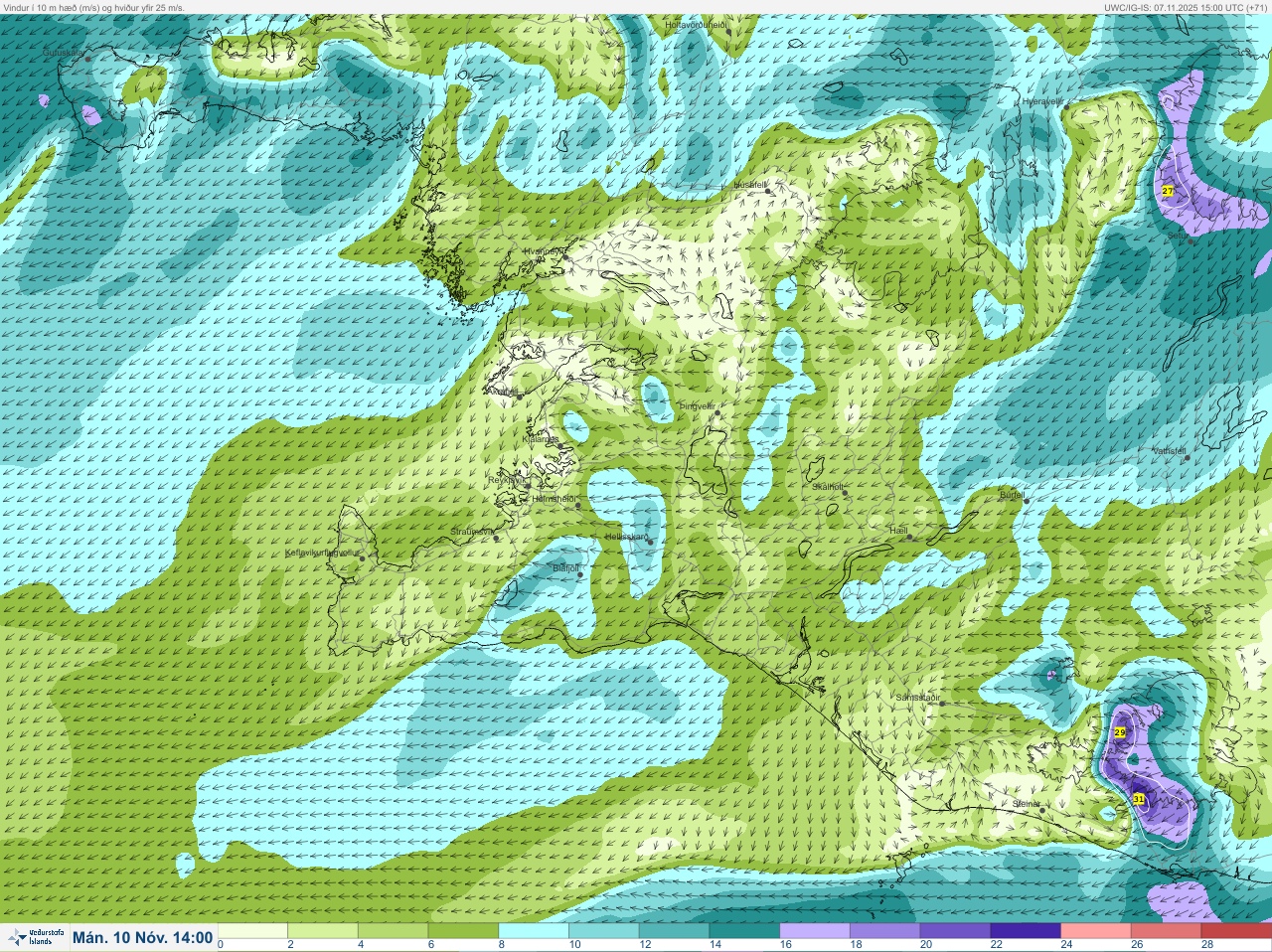This screenshot has width=1272, height=952.
Task: Click the Hólmsheiði station label
Action: (555, 498)
